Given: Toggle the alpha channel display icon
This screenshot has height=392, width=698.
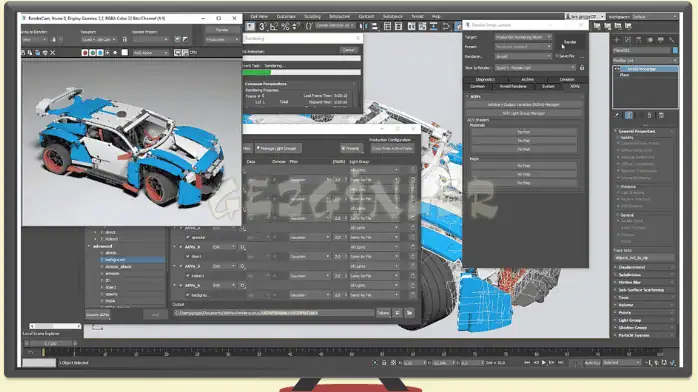Looking at the screenshot, I should [107, 53].
